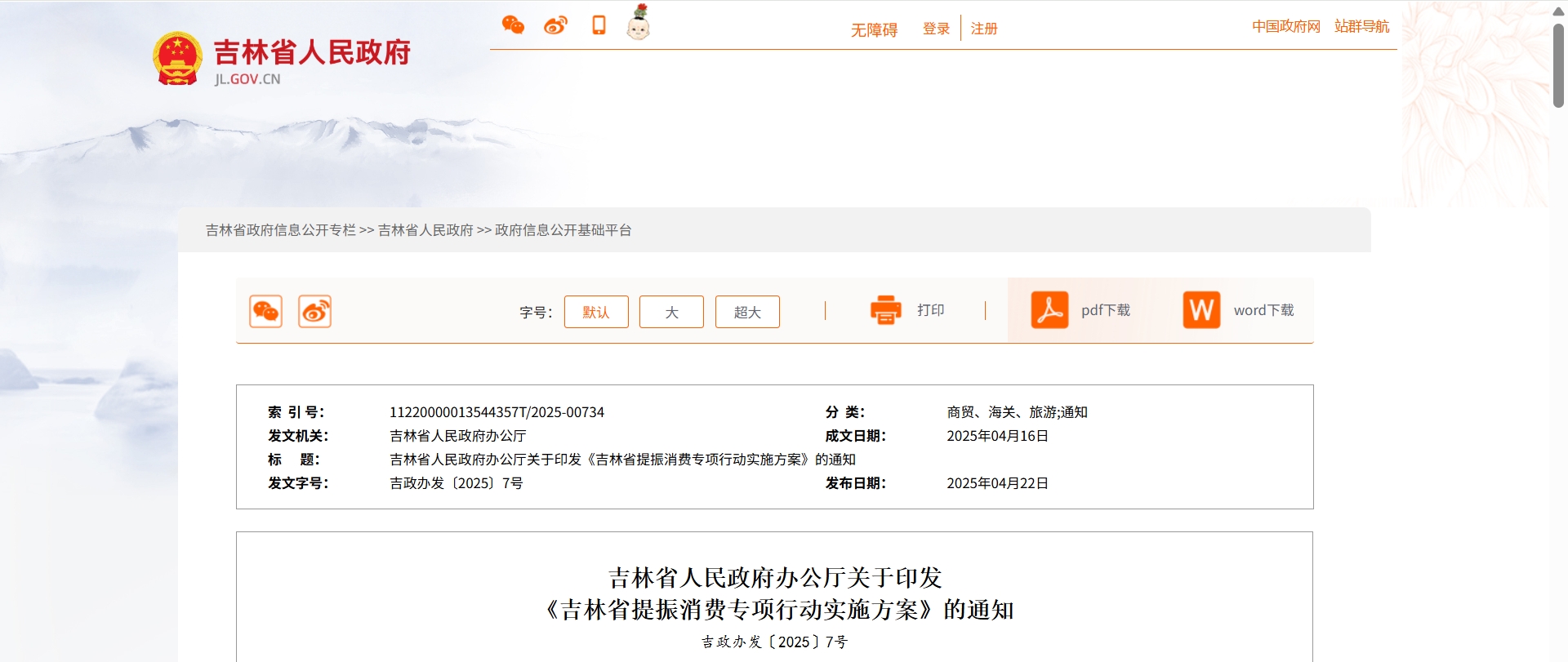
Task: Share article via WeChat toolbar icon
Action: pos(265,311)
